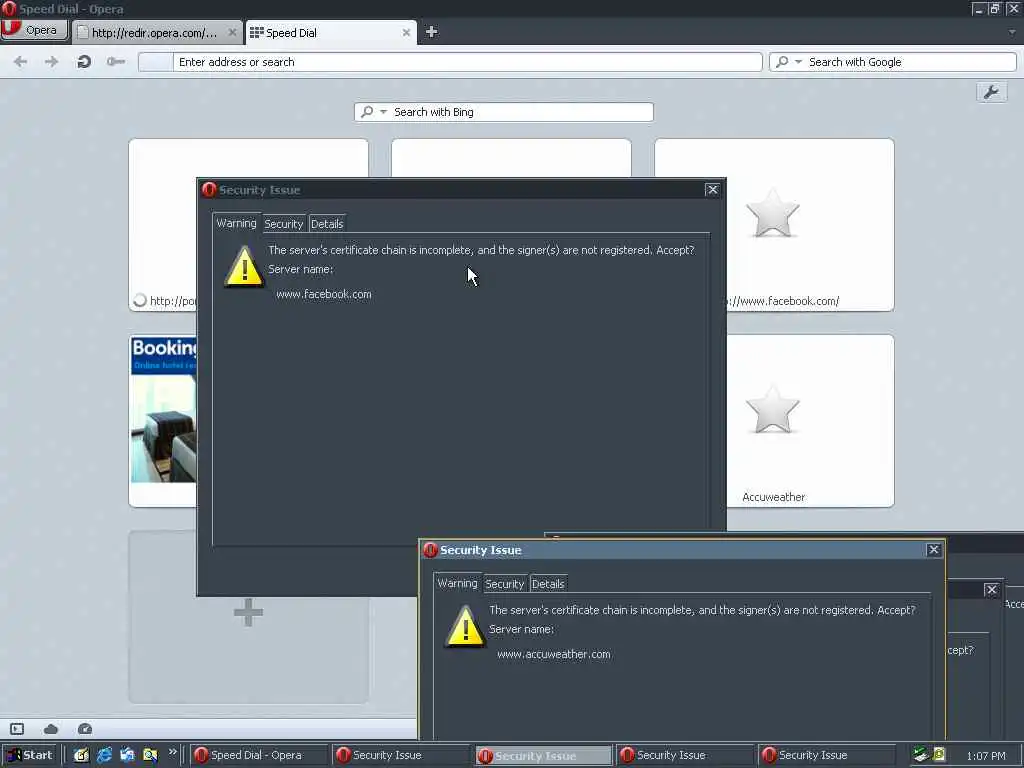The width and height of the screenshot is (1024, 768).
Task: Launch Internet Explorer from quick launch
Action: pyautogui.click(x=104, y=756)
